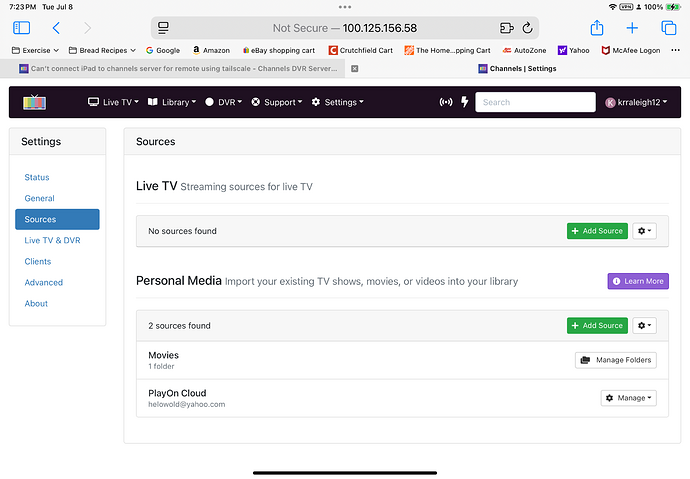The width and height of the screenshot is (690, 479).
Task: Click the lightning bolt icon in navbar
Action: (x=464, y=102)
